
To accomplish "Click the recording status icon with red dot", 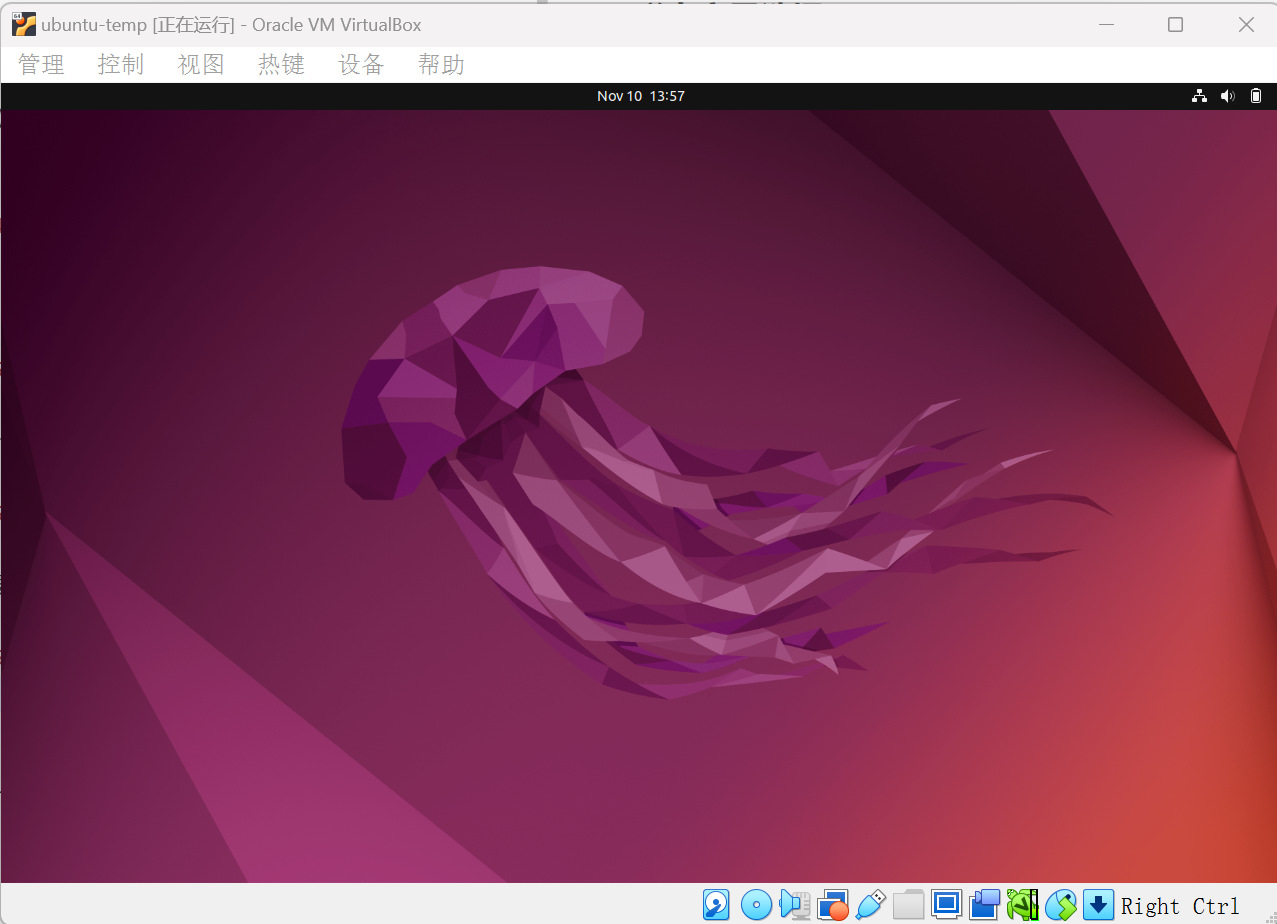I will [x=833, y=905].
